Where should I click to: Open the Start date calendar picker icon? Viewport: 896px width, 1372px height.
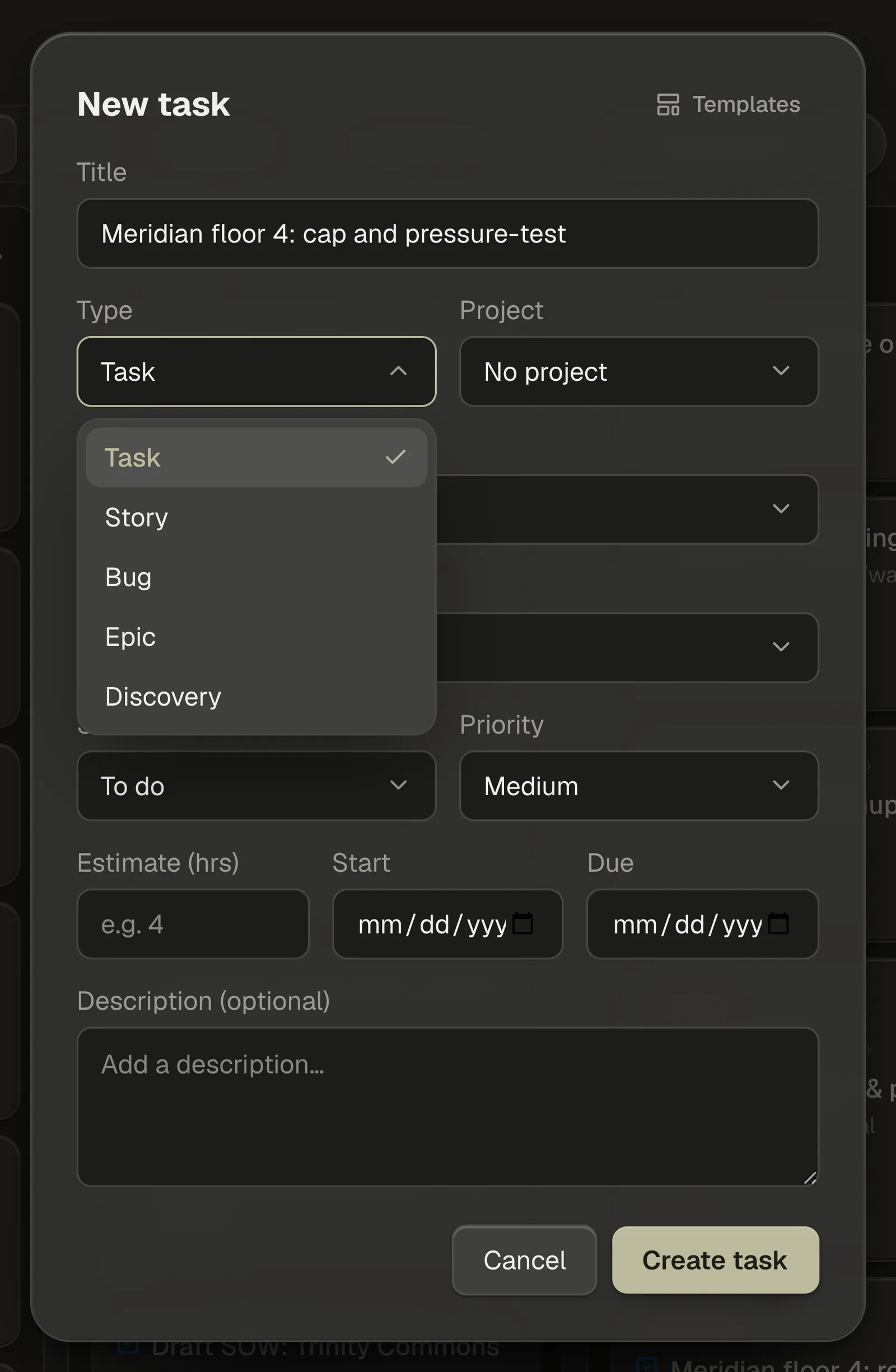(x=523, y=923)
